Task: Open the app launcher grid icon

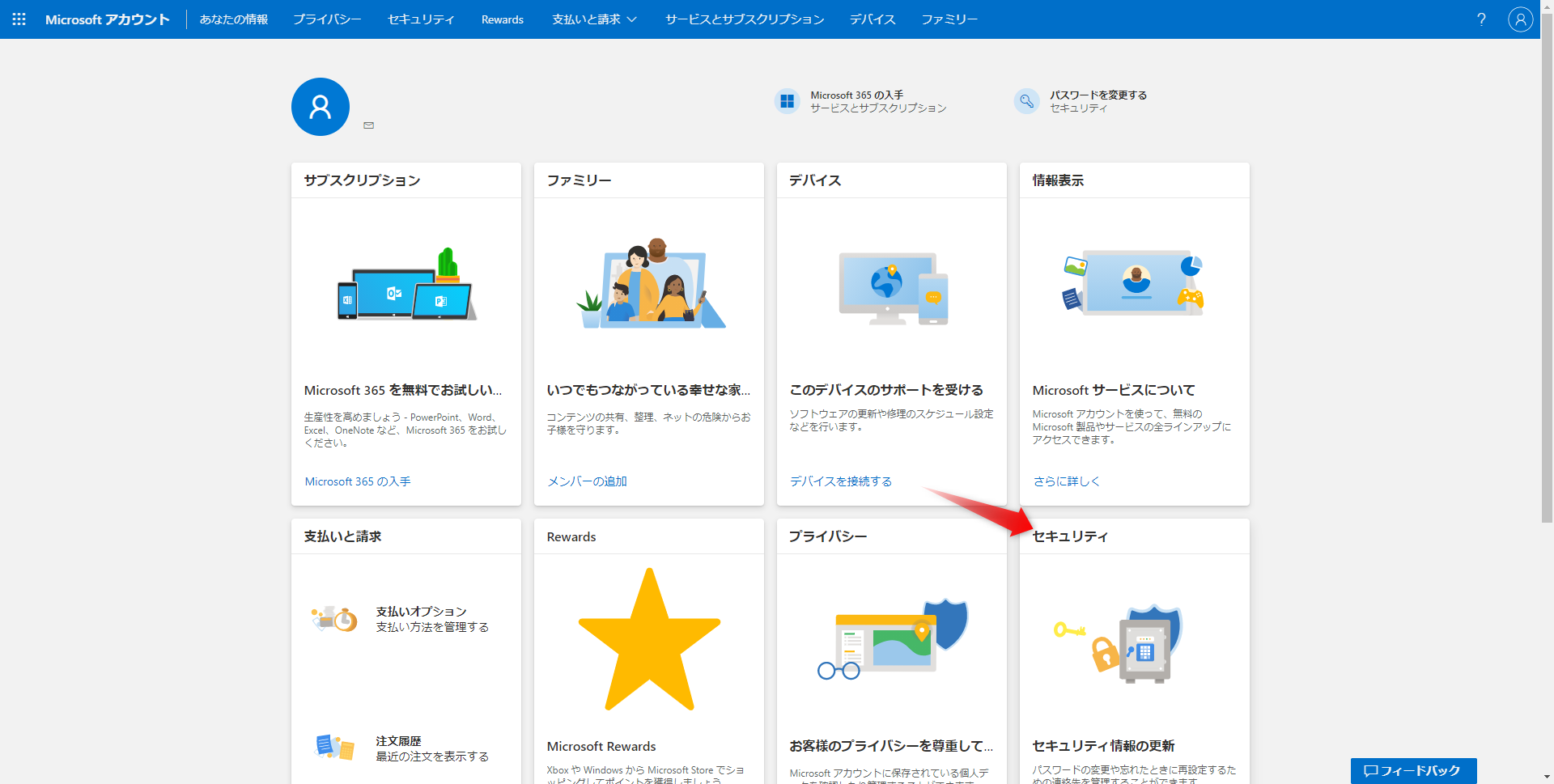Action: point(19,19)
